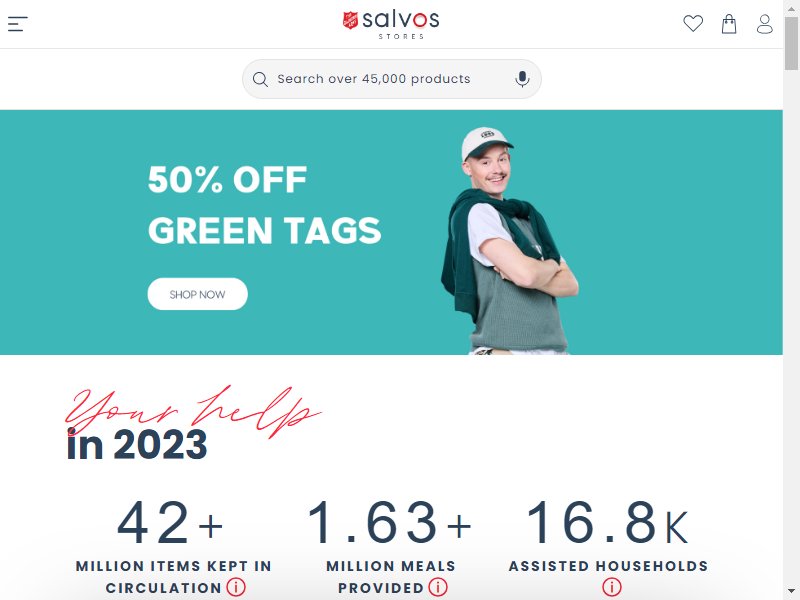Click the man in cap banner image
Screen dimensions: 800x600
coord(509,241)
